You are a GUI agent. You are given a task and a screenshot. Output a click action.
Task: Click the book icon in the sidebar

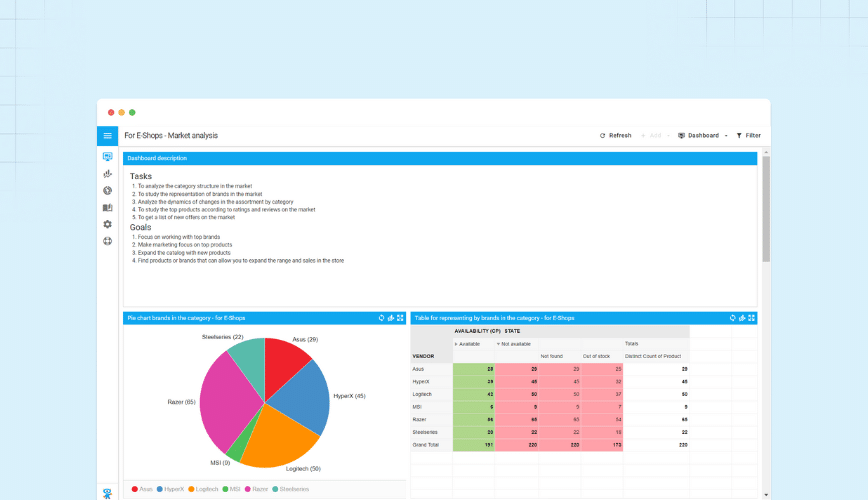coord(107,208)
